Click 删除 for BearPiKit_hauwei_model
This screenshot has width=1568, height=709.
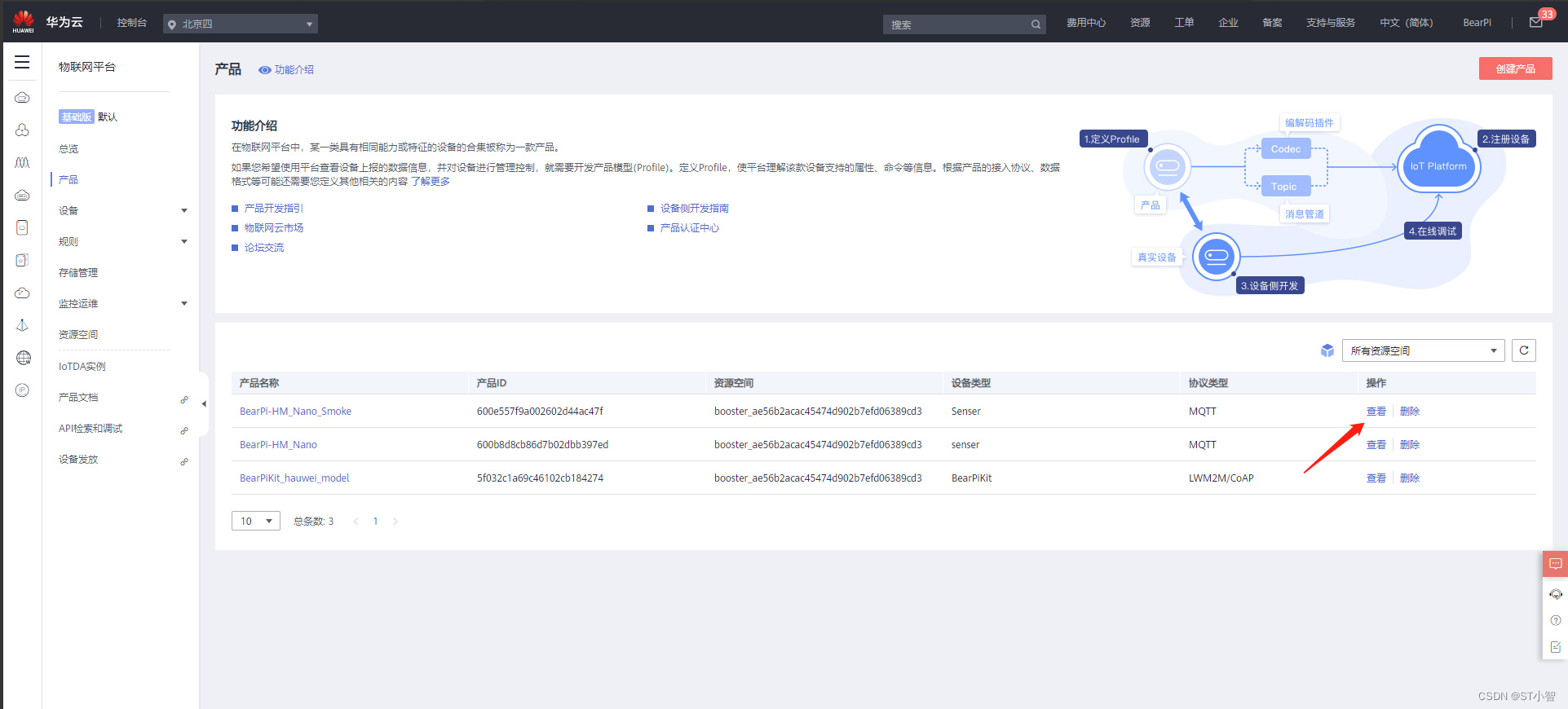[x=1410, y=478]
